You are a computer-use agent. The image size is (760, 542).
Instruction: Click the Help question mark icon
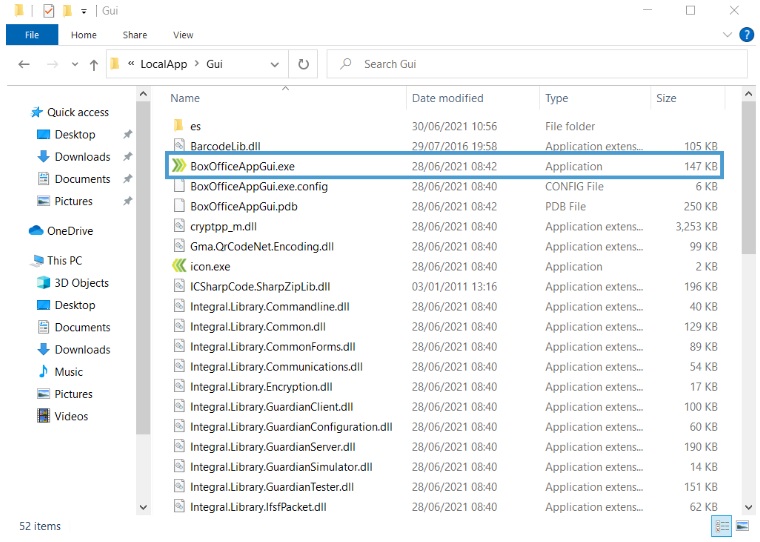[x=746, y=35]
